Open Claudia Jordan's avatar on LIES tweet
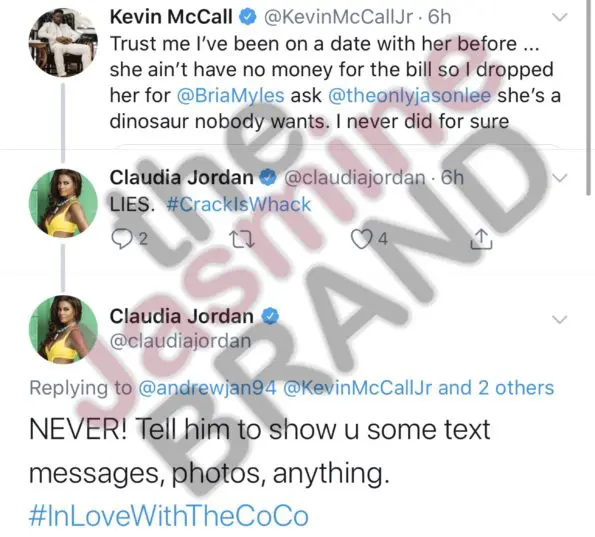Viewport: 595px width, 537px height. [x=63, y=203]
